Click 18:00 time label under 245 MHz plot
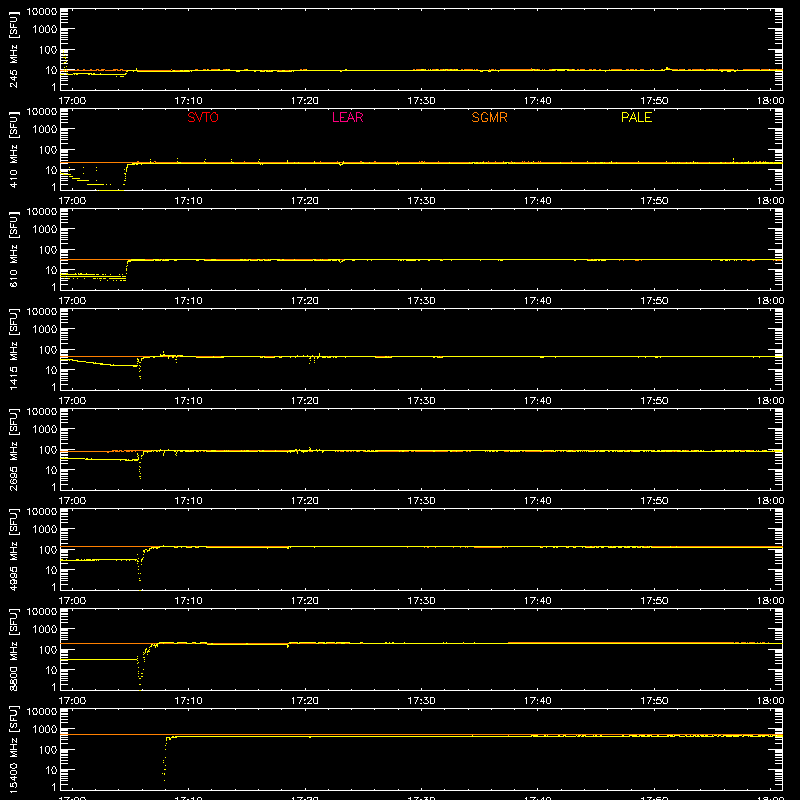Image resolution: width=800 pixels, height=800 pixels. pos(770,101)
